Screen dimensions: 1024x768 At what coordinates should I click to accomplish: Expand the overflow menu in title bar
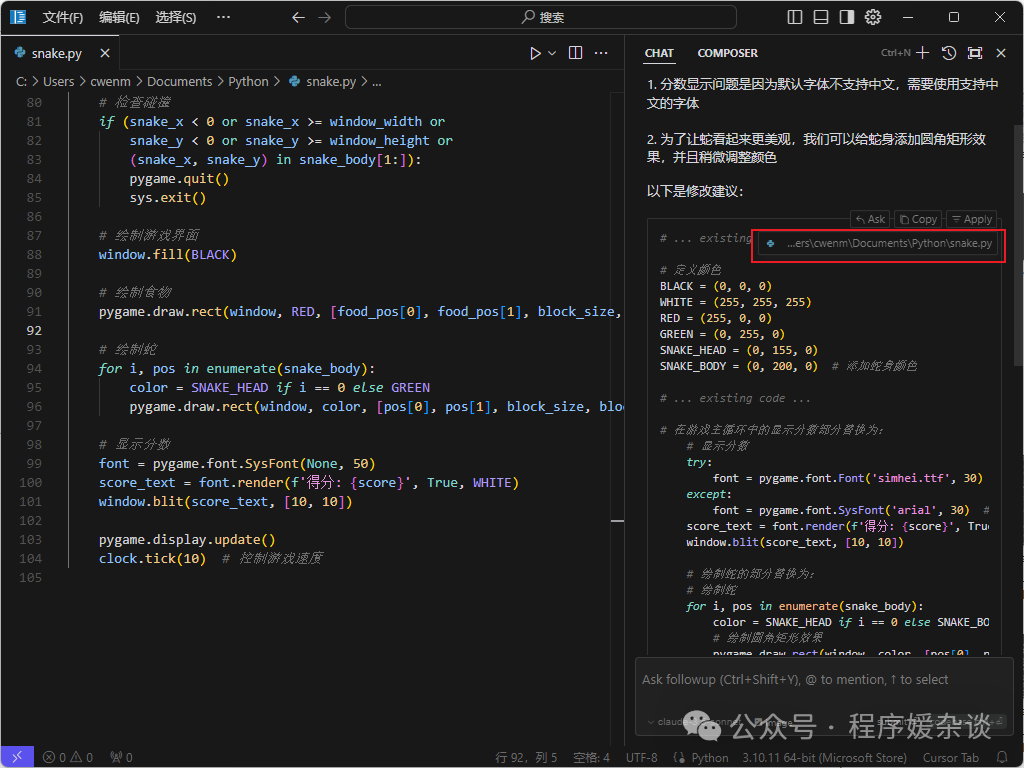click(x=223, y=17)
